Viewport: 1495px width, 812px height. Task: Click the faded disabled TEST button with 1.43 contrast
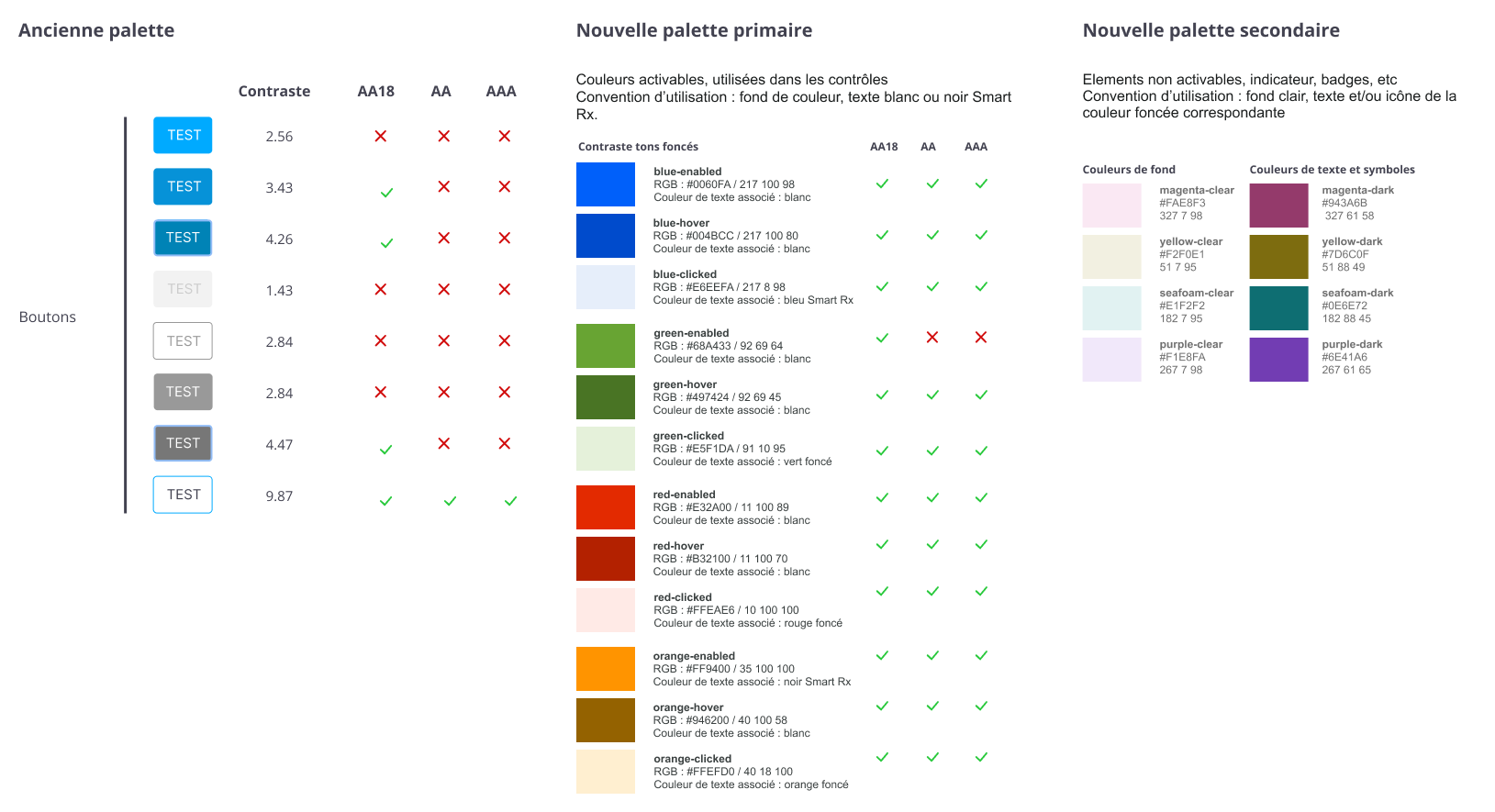(x=183, y=289)
